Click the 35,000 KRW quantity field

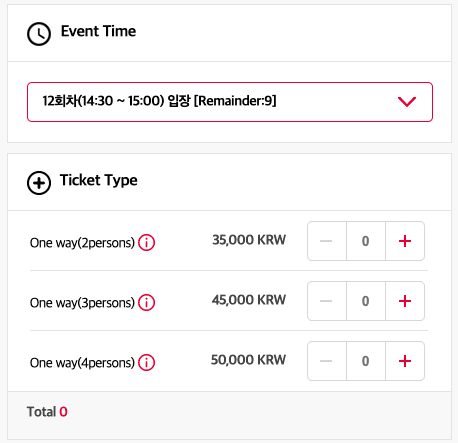click(366, 241)
